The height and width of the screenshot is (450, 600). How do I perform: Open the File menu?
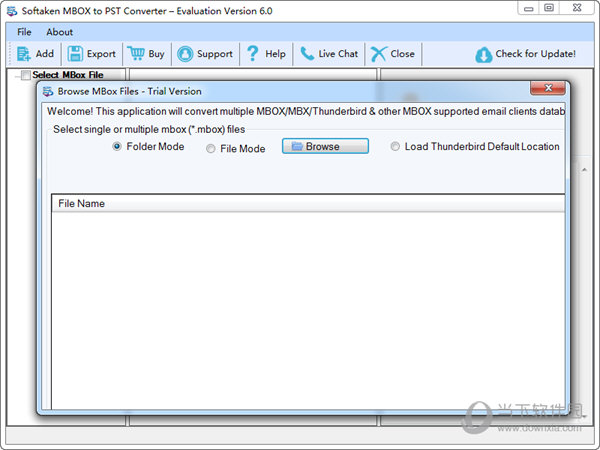(x=24, y=32)
